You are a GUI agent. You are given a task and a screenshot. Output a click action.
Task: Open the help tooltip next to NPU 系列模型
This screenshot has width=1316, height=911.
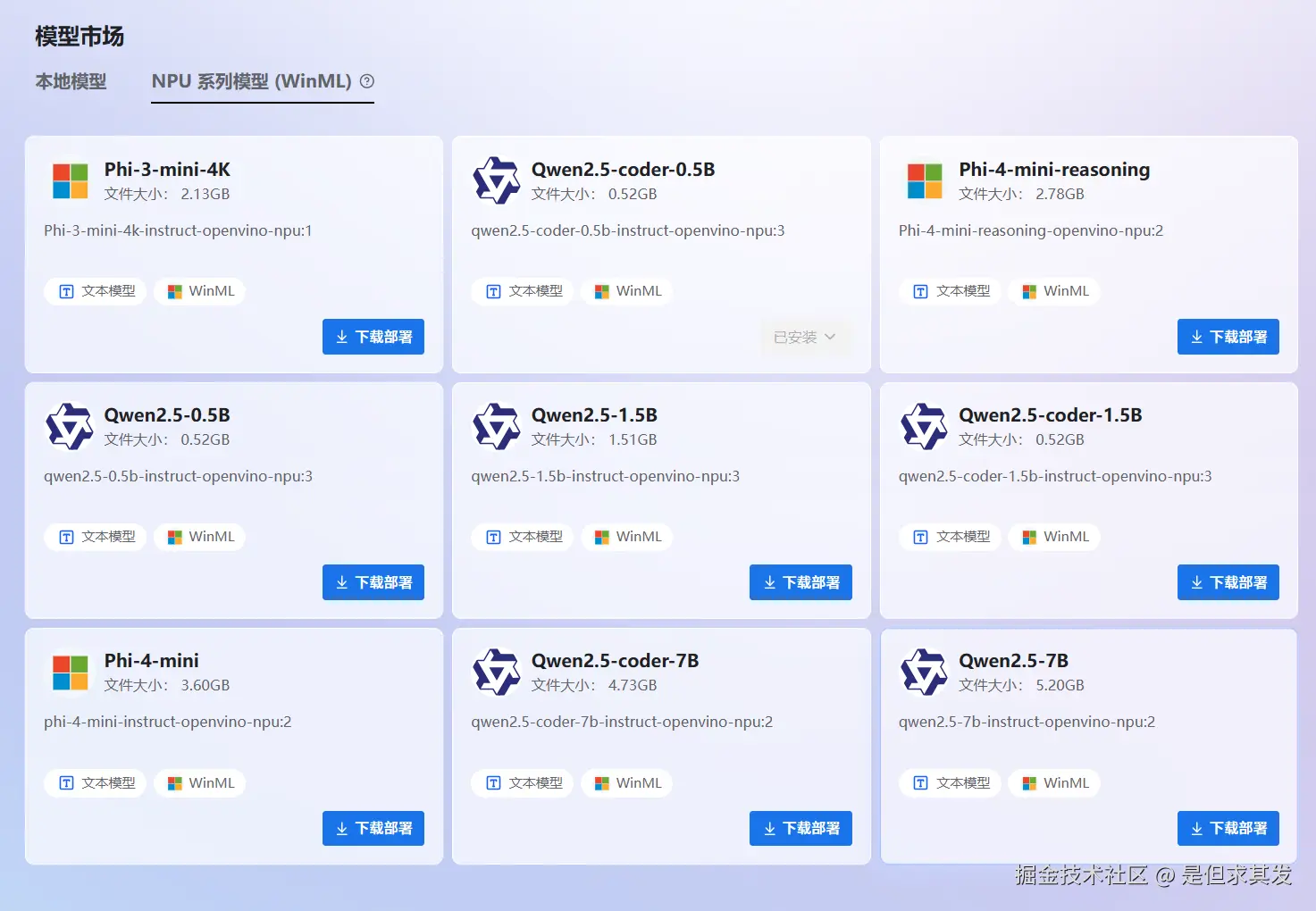(x=366, y=81)
